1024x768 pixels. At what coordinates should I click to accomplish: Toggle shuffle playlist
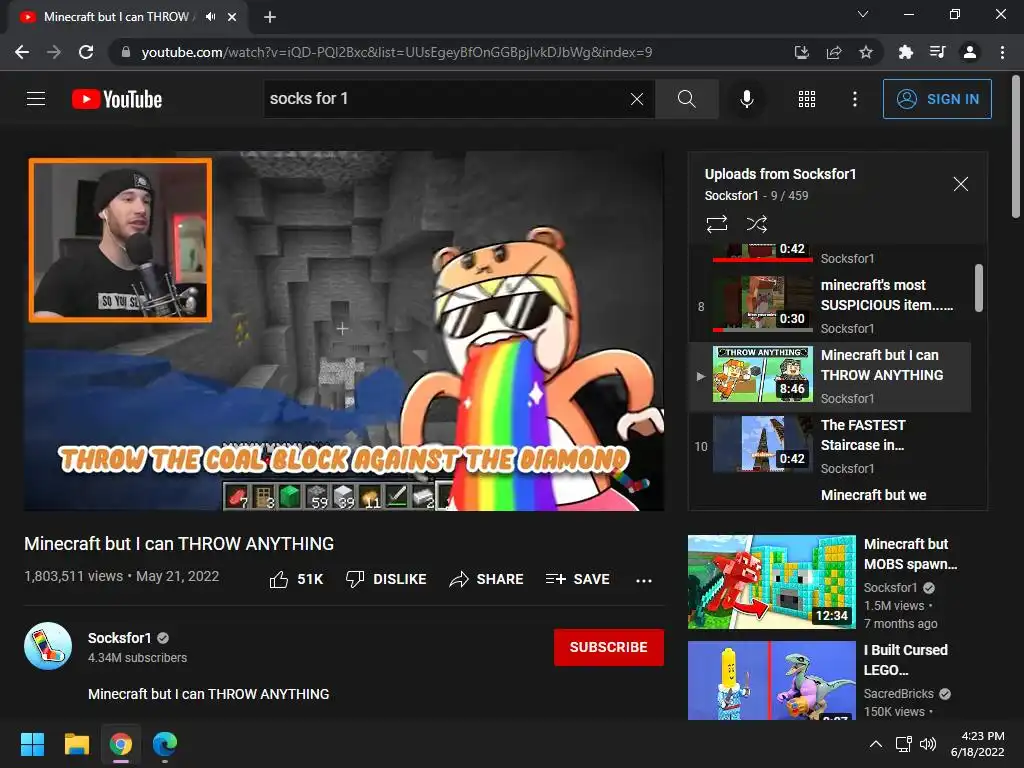pos(756,224)
